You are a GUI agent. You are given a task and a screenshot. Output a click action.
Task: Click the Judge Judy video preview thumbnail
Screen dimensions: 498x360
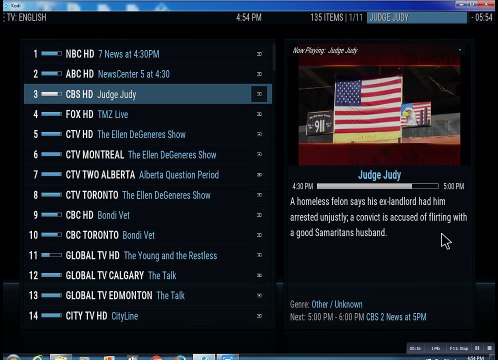pyautogui.click(x=379, y=110)
